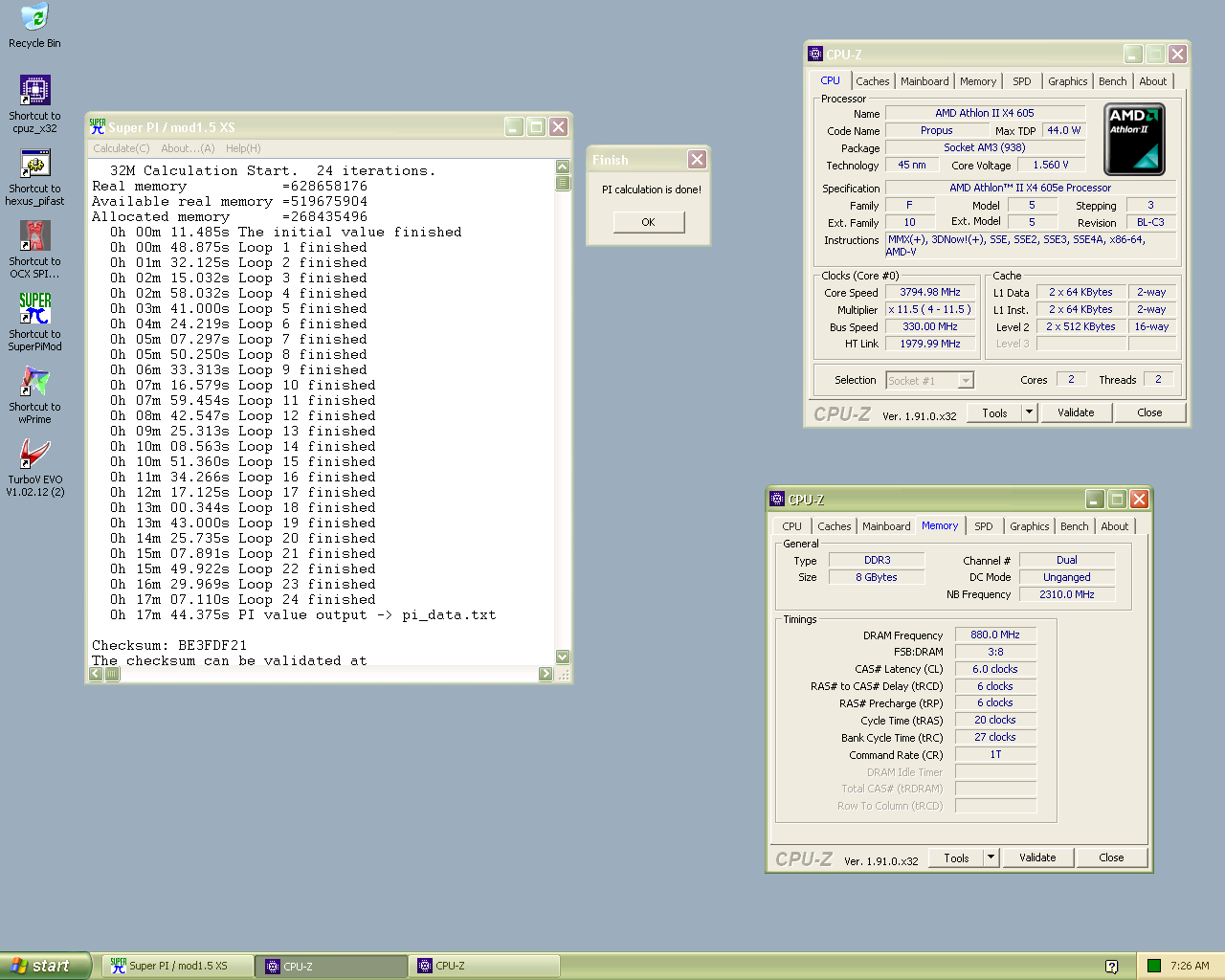The image size is (1225, 980).
Task: Select Memory tab in upper CPU-Z window
Action: pos(978,81)
